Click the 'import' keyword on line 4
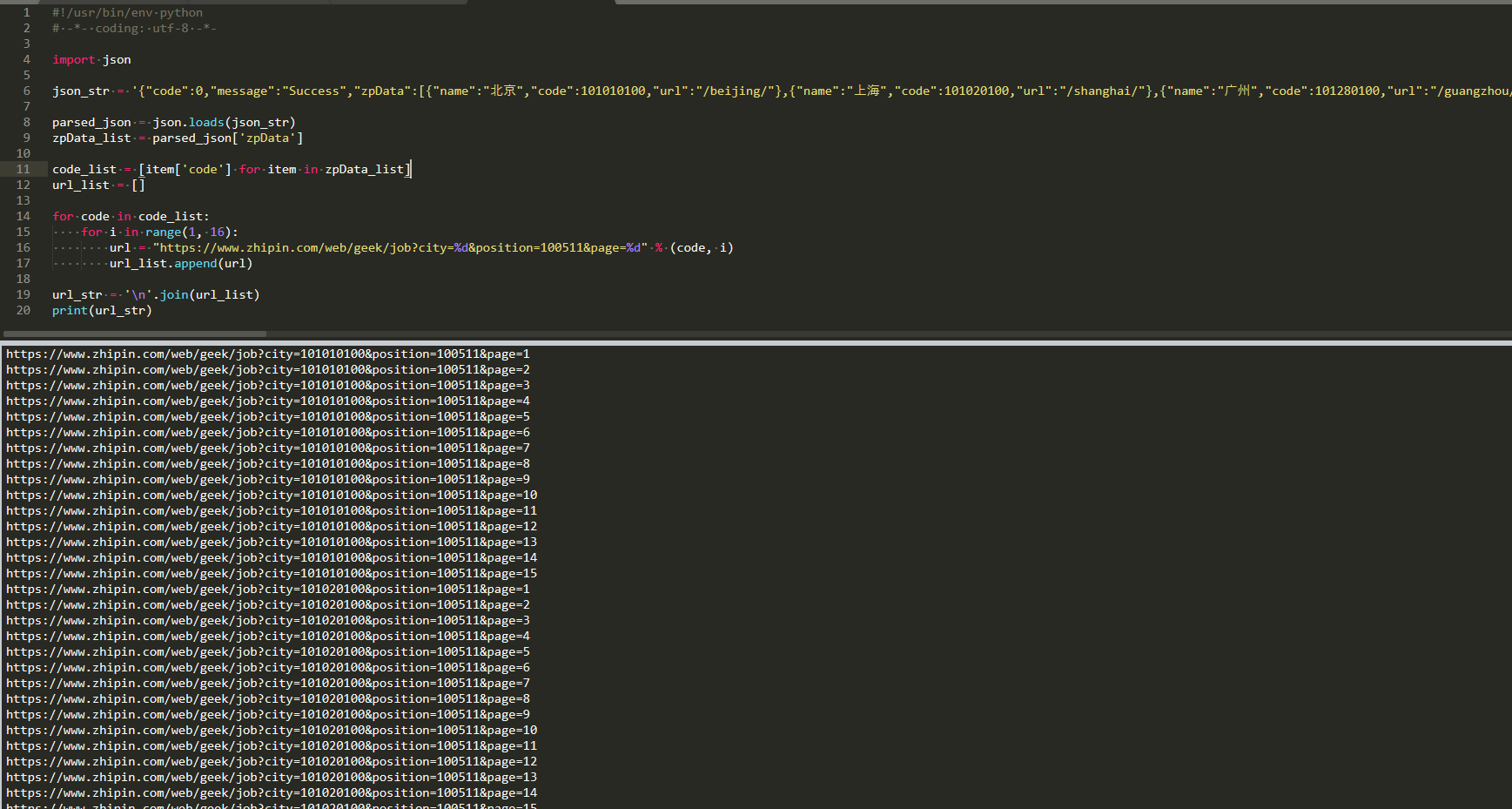 73,59
